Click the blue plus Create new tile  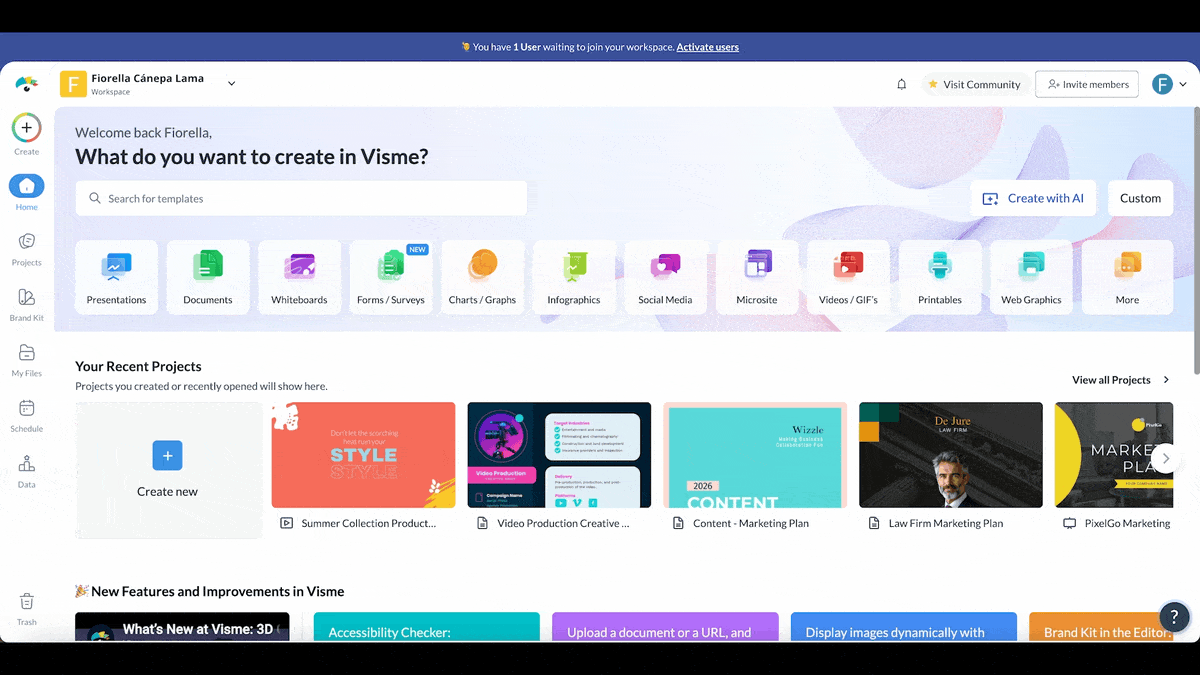tap(168, 470)
